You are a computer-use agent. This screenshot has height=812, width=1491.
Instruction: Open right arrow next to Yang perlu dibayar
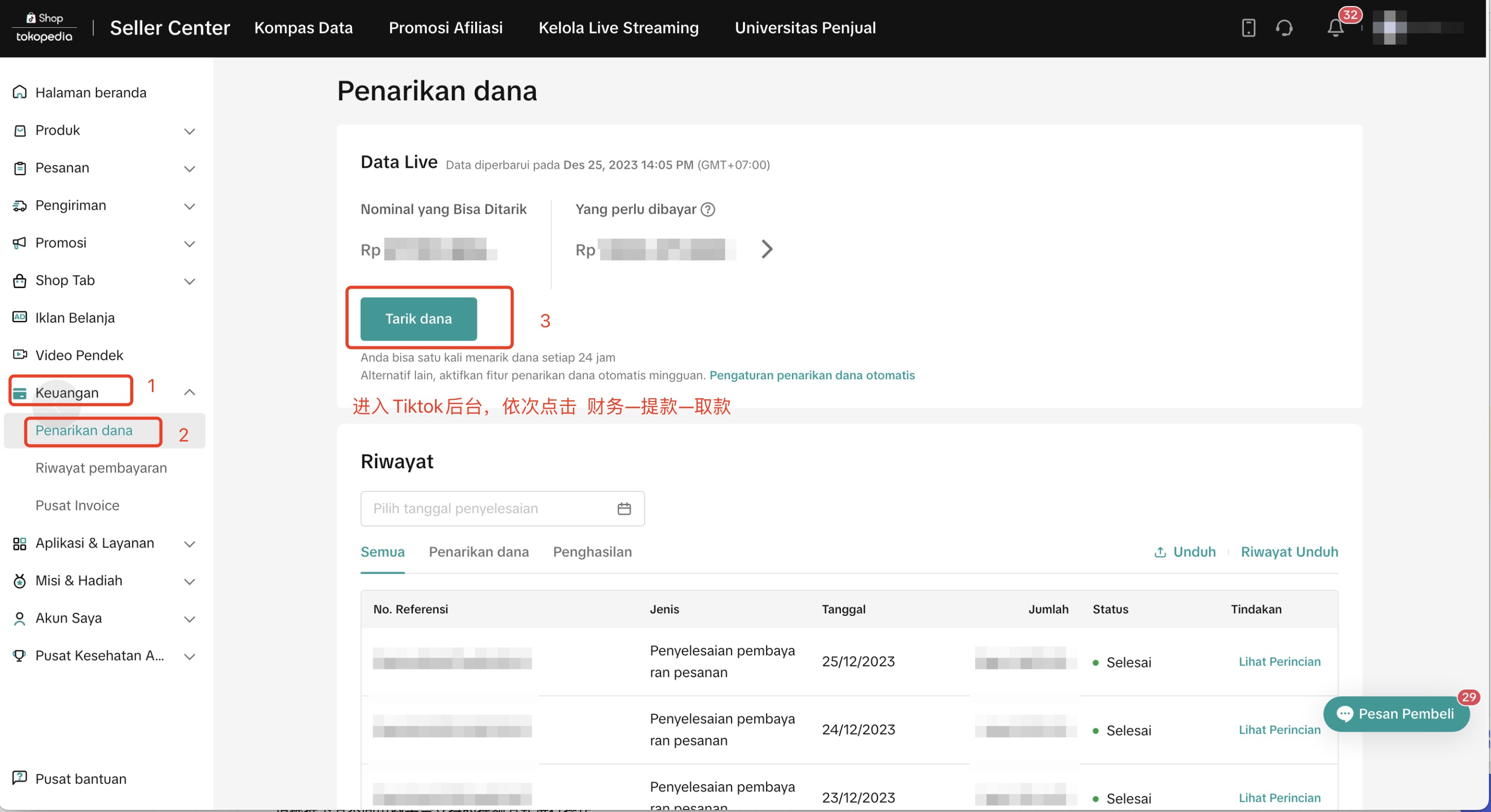pyautogui.click(x=766, y=249)
